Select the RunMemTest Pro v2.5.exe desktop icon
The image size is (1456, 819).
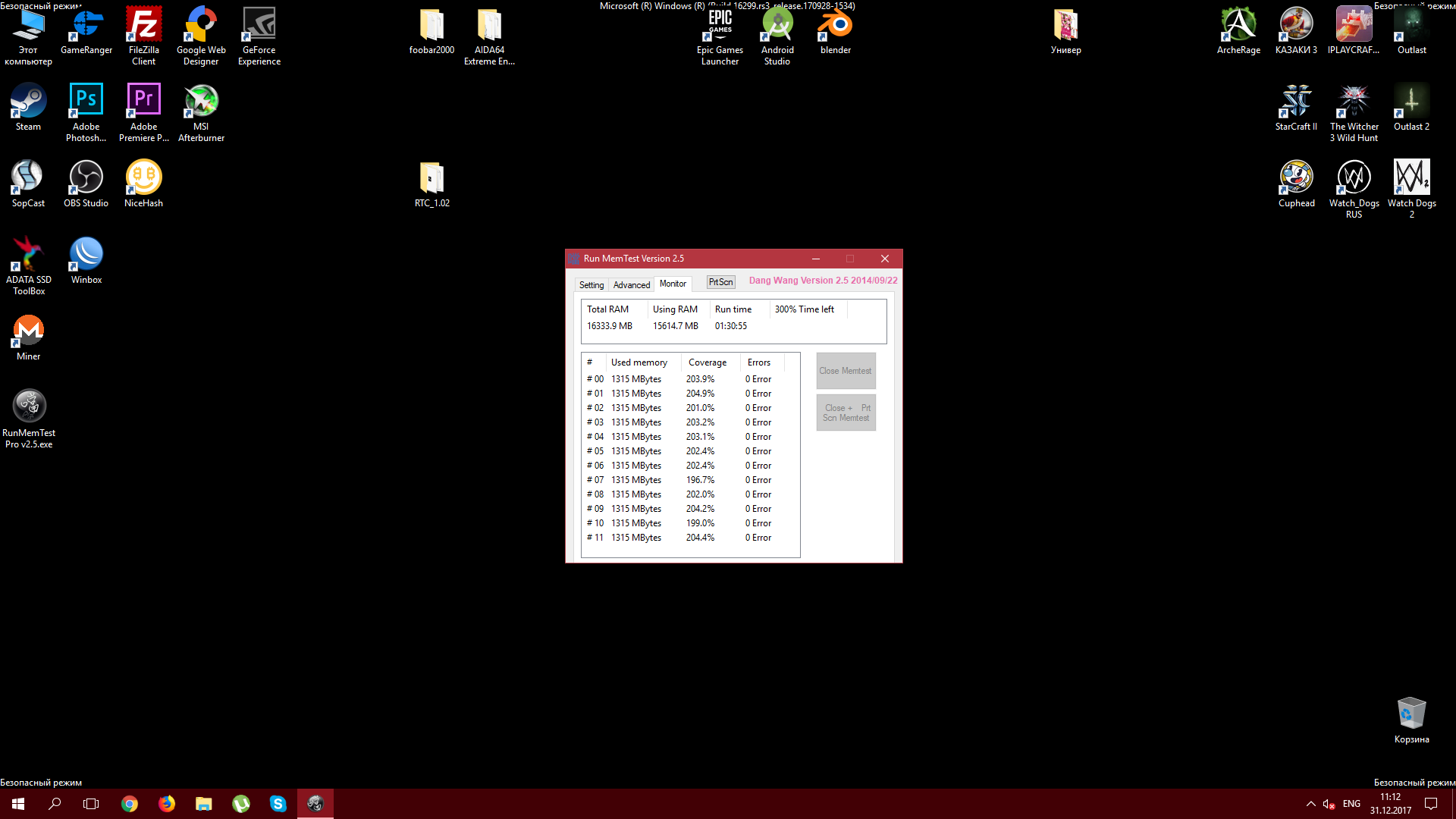tap(29, 407)
